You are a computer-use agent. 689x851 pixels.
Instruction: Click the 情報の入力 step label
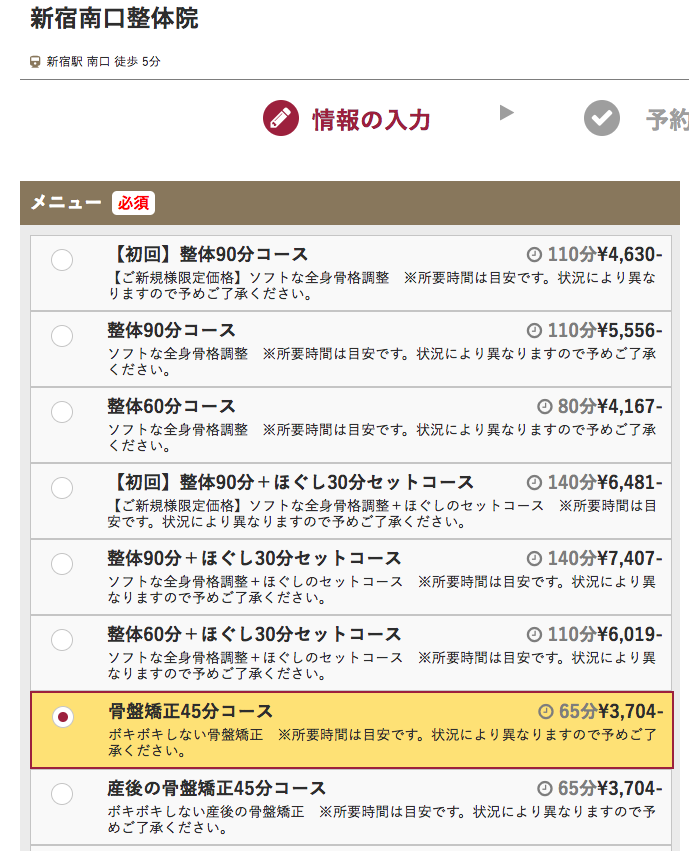coord(371,120)
